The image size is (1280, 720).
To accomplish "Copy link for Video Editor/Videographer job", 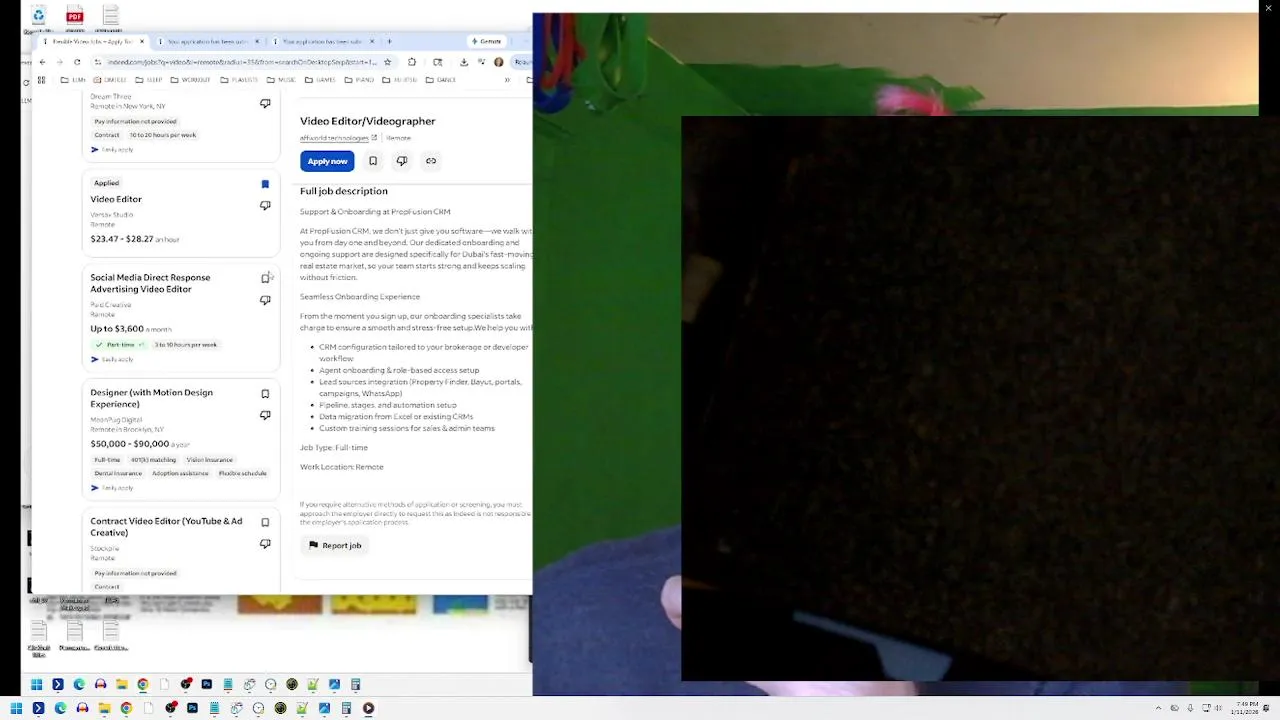I will tap(431, 161).
